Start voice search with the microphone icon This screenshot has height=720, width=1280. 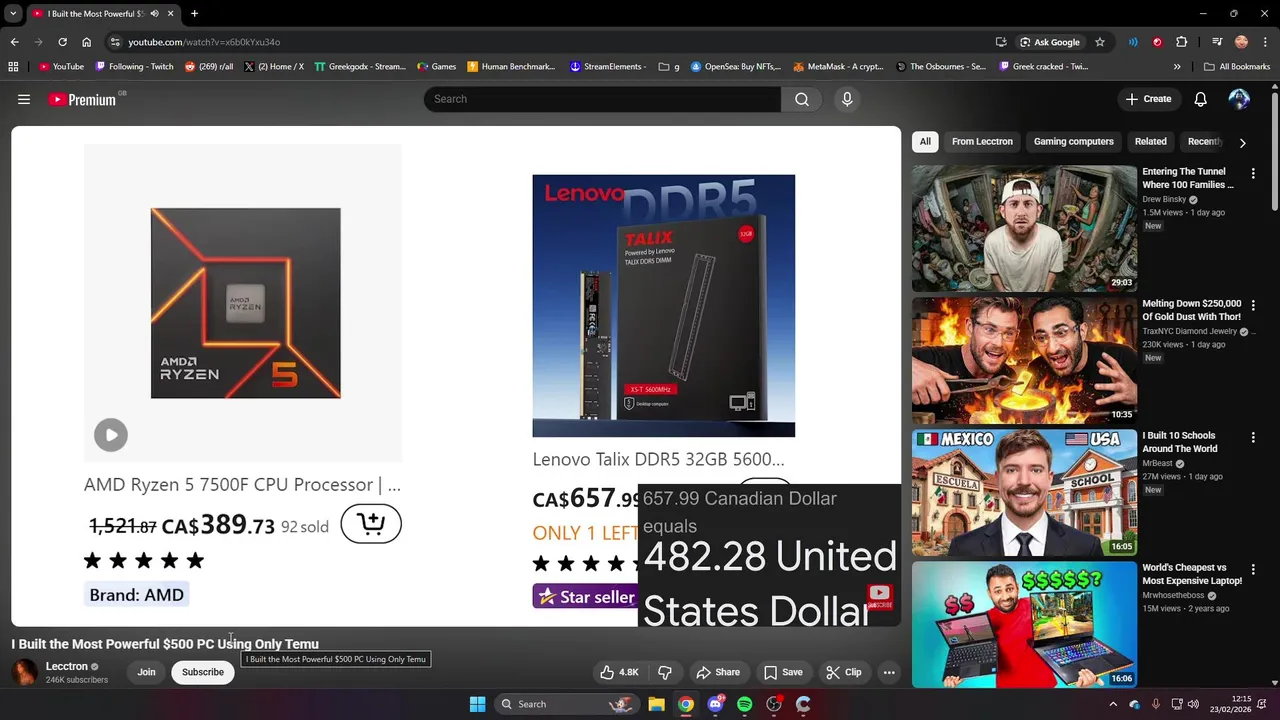click(x=847, y=99)
